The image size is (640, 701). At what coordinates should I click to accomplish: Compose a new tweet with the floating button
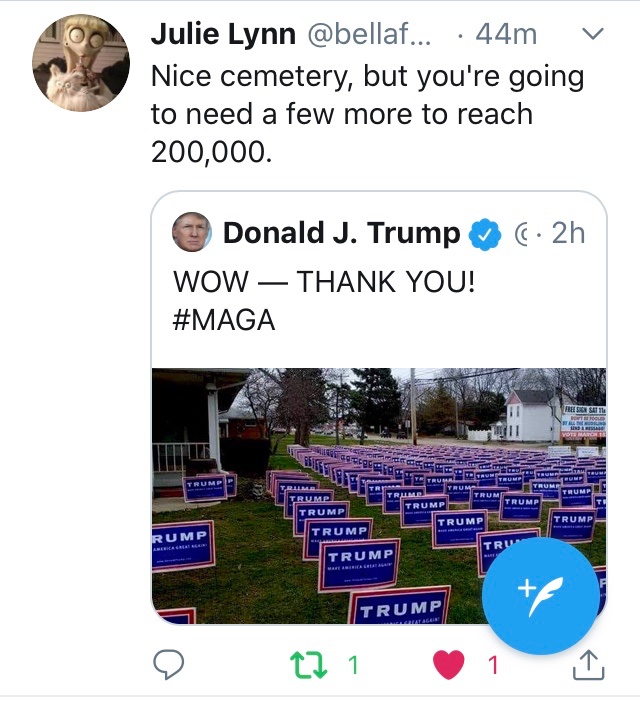[541, 595]
